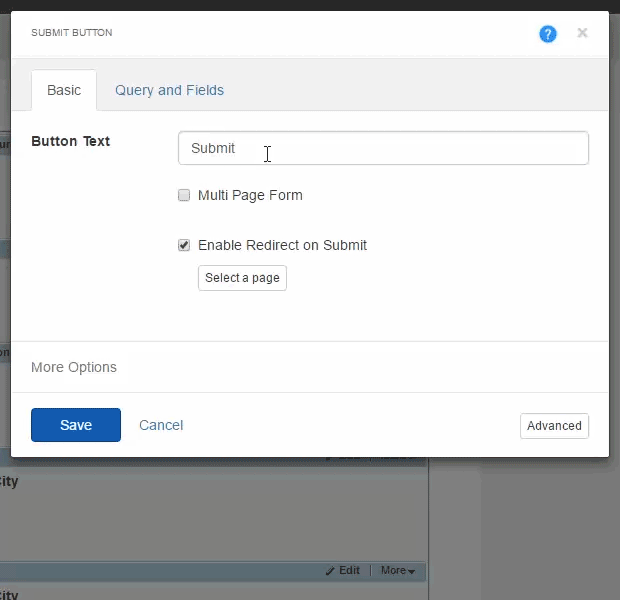
Task: Uncheck Enable Redirect on Submit
Action: (184, 245)
